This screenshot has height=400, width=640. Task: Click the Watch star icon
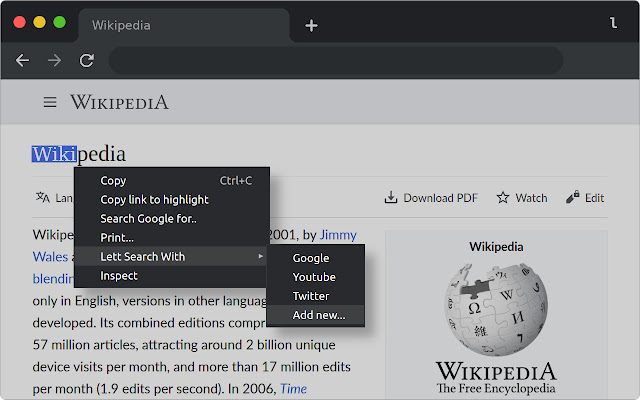tap(503, 198)
